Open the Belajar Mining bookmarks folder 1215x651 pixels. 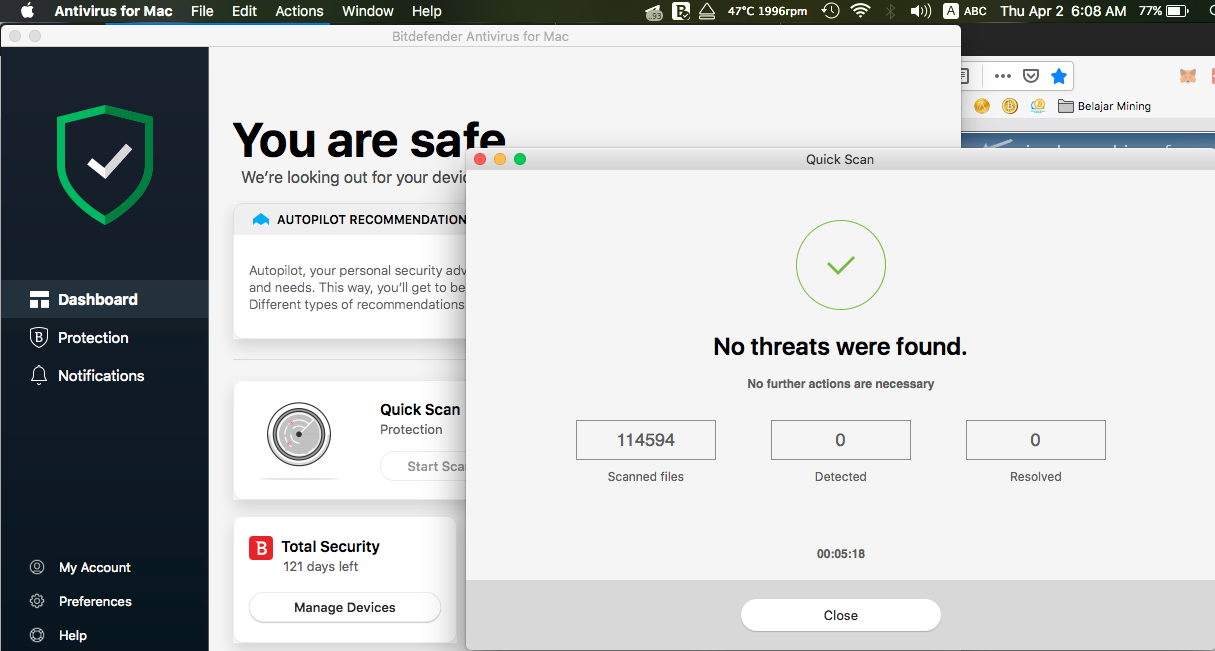1105,106
